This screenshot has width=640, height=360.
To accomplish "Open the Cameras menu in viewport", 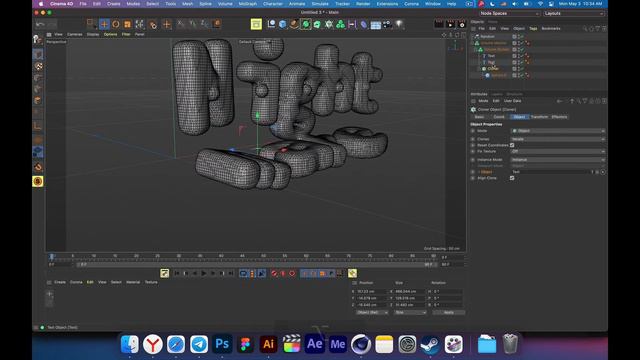I will click(x=74, y=34).
